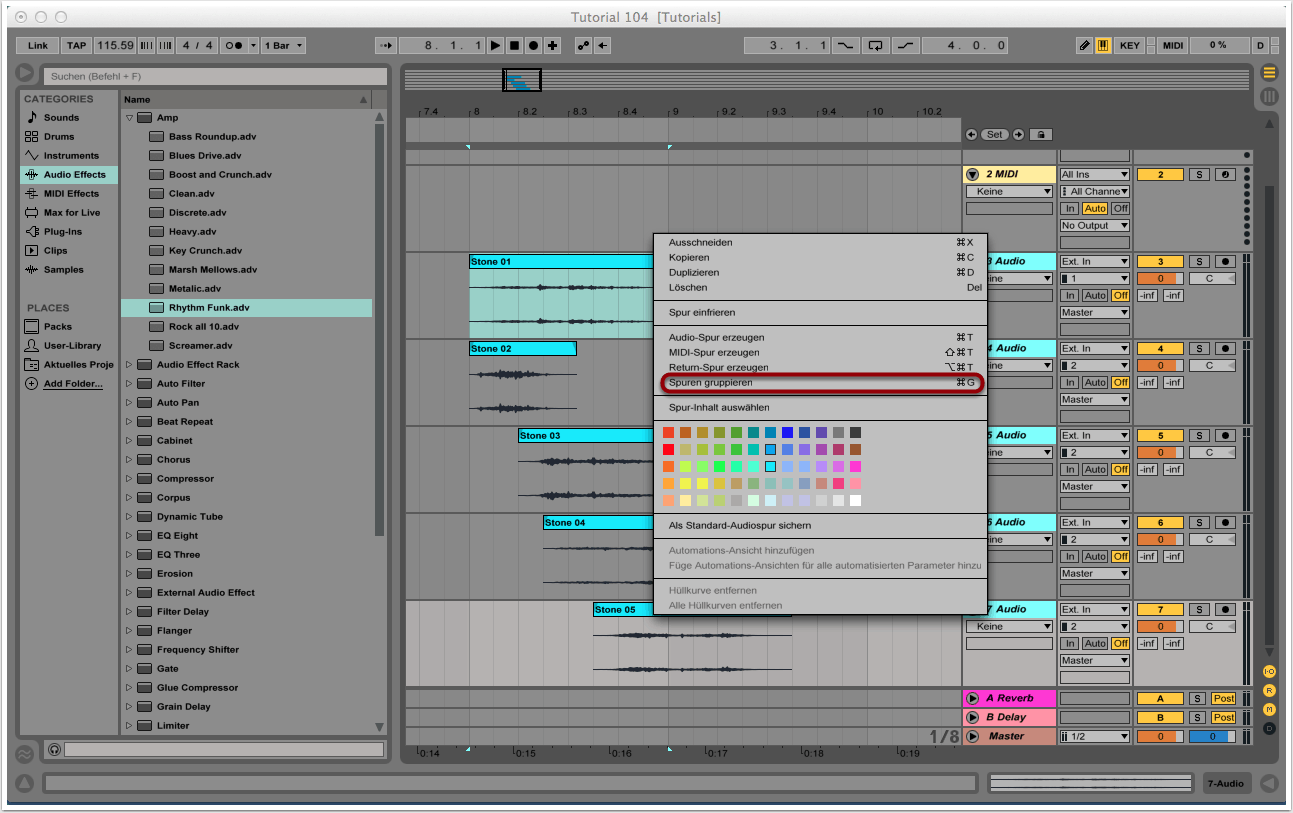Open the Packs place in browser

point(57,327)
